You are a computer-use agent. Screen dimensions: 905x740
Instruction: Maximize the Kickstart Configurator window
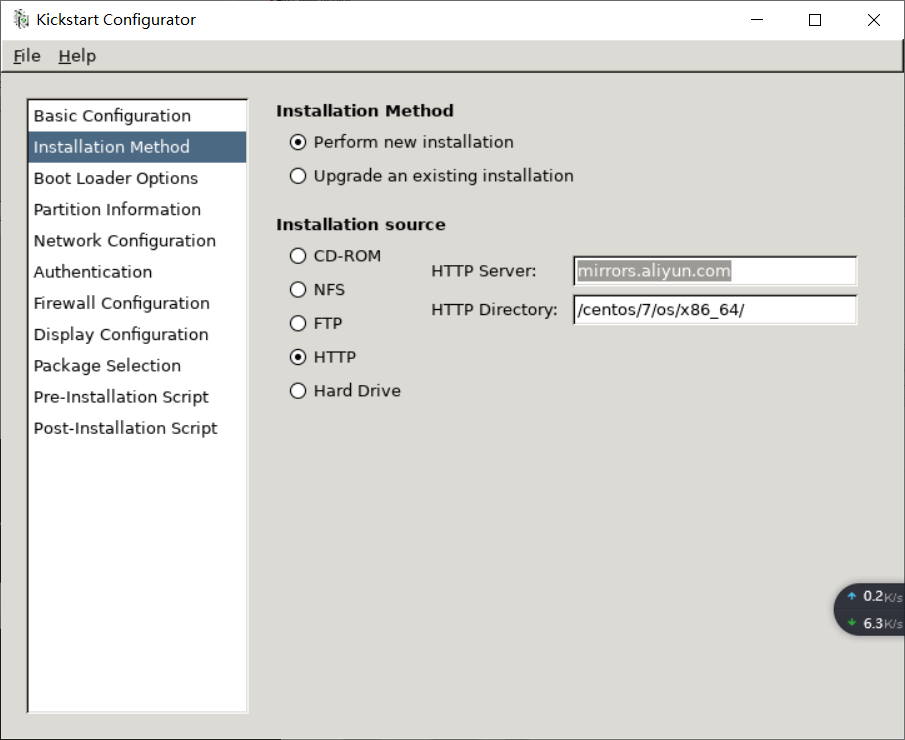coord(815,20)
